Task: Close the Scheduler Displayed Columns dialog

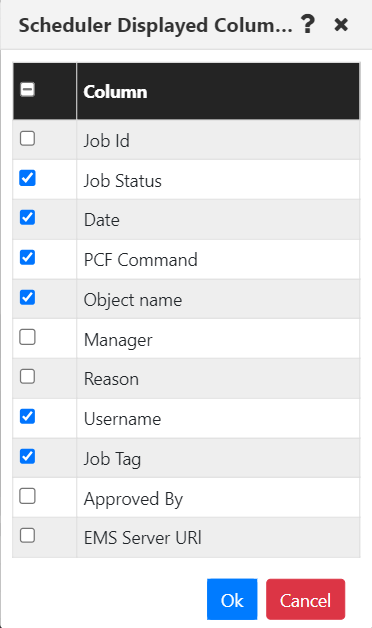Action: [x=341, y=25]
